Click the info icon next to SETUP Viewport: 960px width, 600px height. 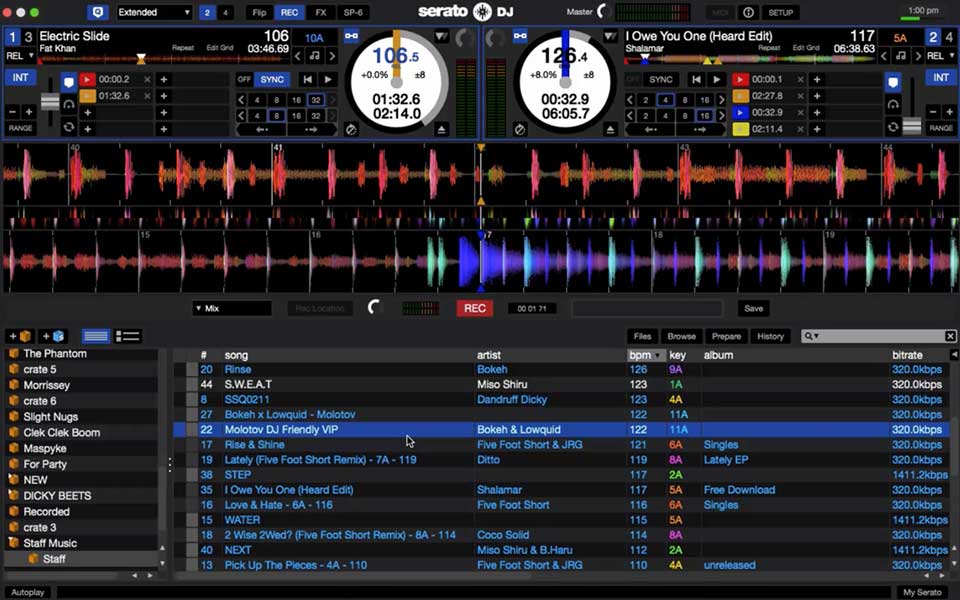pyautogui.click(x=748, y=13)
